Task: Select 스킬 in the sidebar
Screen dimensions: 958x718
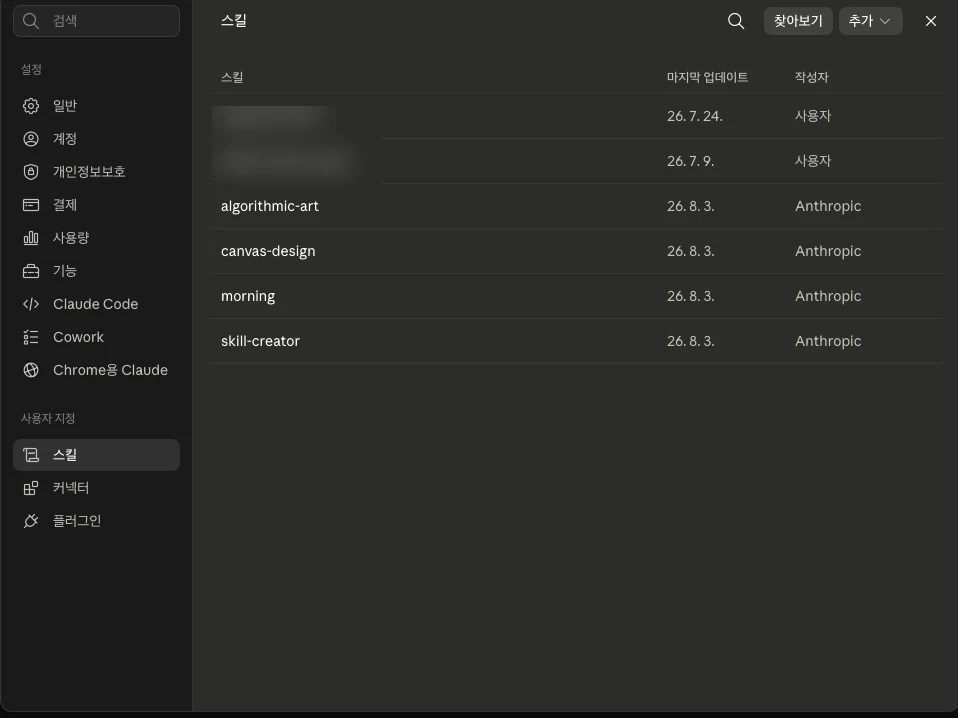Action: click(97, 455)
